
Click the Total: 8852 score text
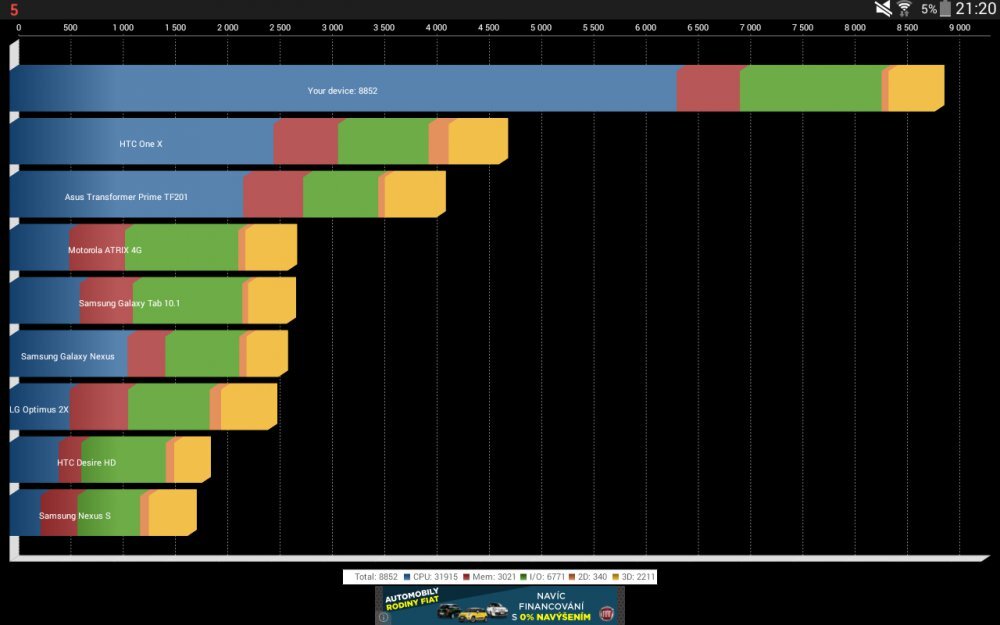pyautogui.click(x=376, y=577)
